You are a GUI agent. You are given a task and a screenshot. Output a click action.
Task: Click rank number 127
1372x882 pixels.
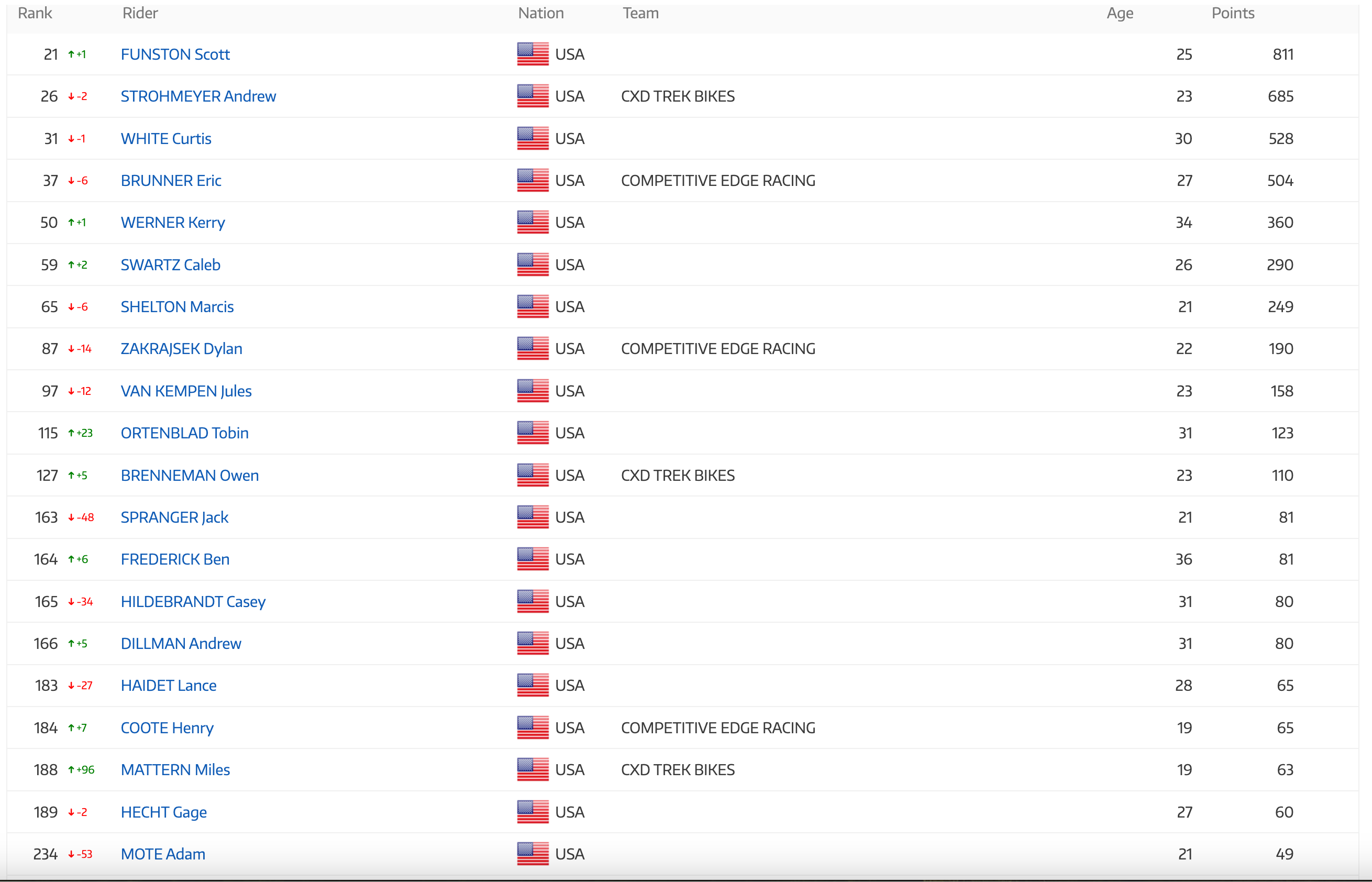(47, 476)
